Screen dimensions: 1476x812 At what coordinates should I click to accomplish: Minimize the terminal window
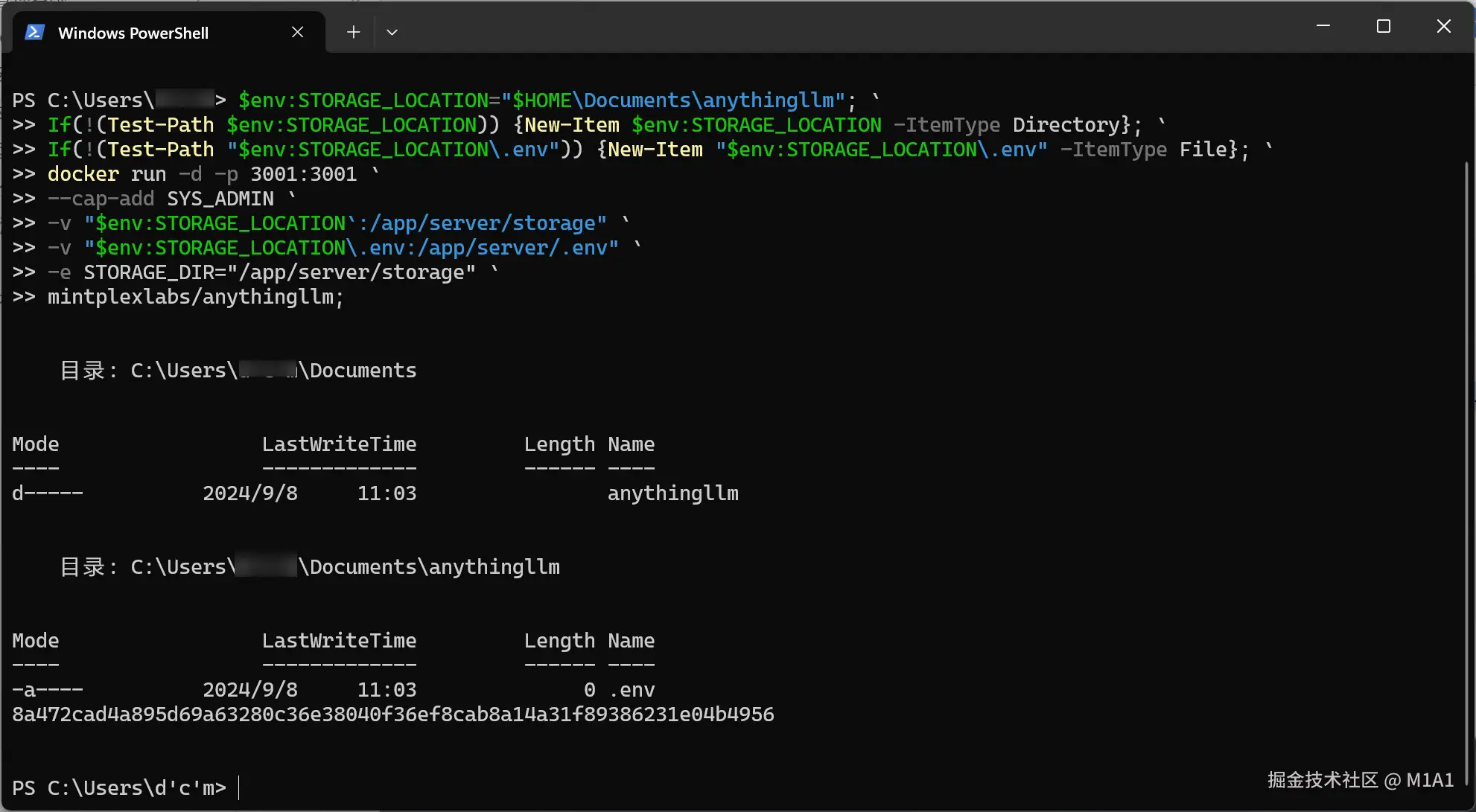tap(1323, 26)
